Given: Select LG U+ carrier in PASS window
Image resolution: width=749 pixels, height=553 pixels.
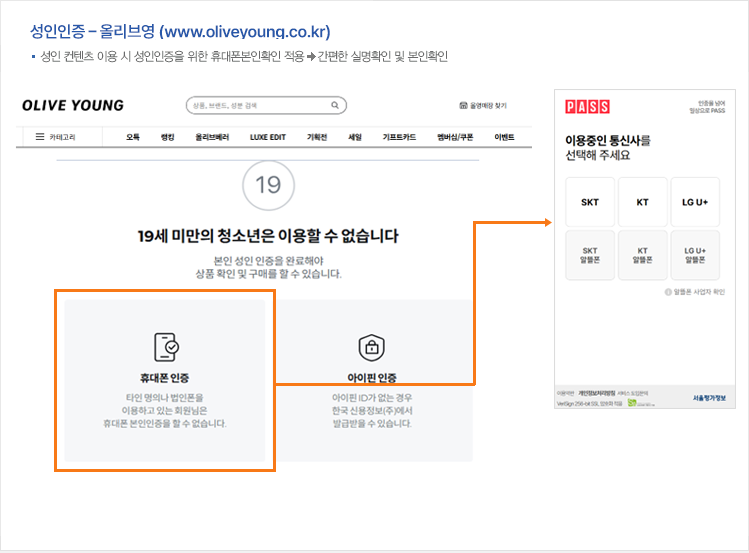Looking at the screenshot, I should coord(695,202).
